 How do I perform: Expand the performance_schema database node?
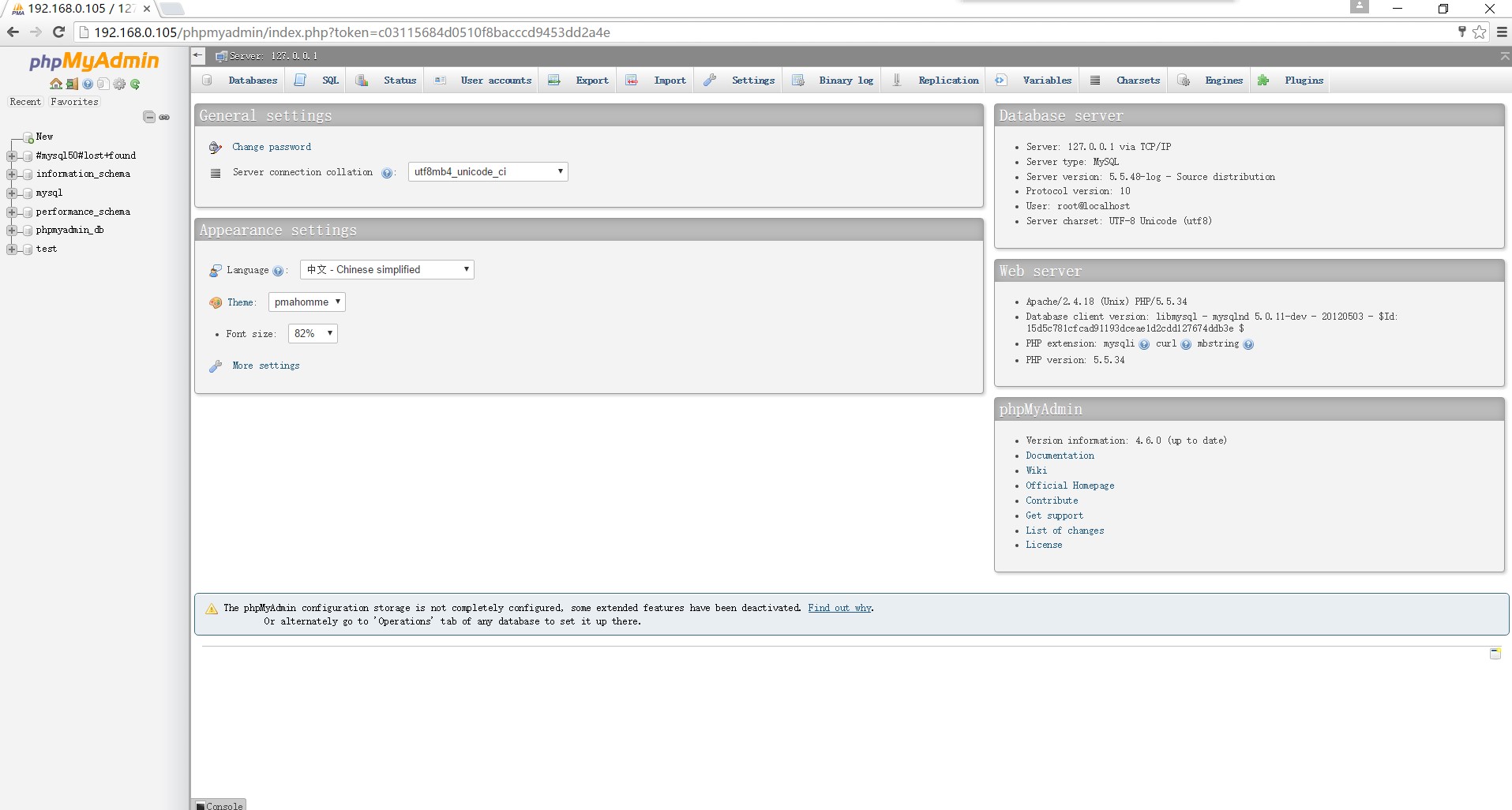click(12, 212)
